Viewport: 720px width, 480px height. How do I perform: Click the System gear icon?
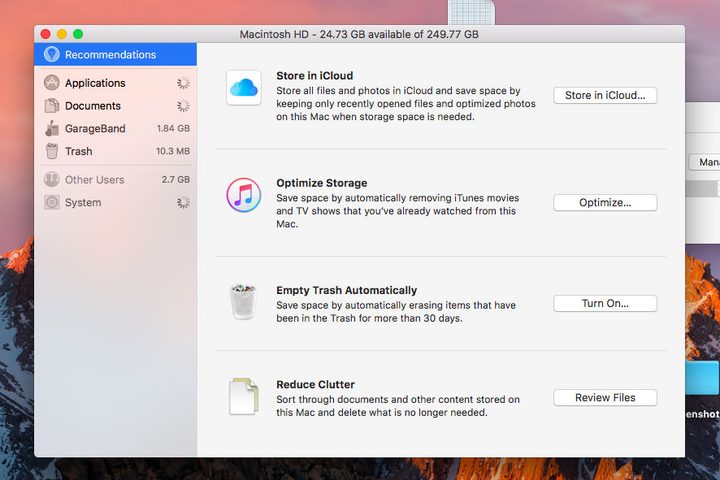click(x=51, y=202)
